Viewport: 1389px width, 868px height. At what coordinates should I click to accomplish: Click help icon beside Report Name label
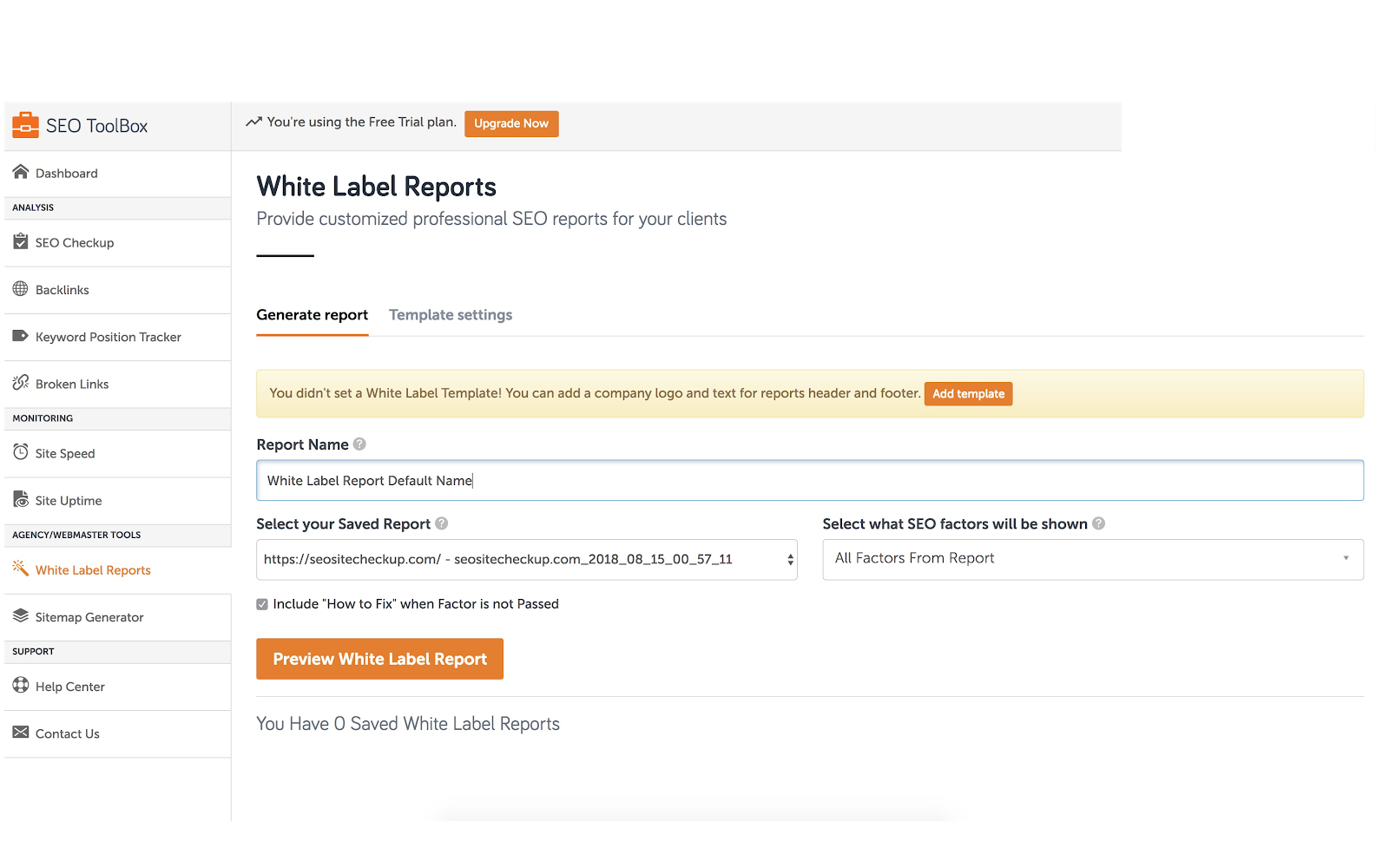point(359,444)
